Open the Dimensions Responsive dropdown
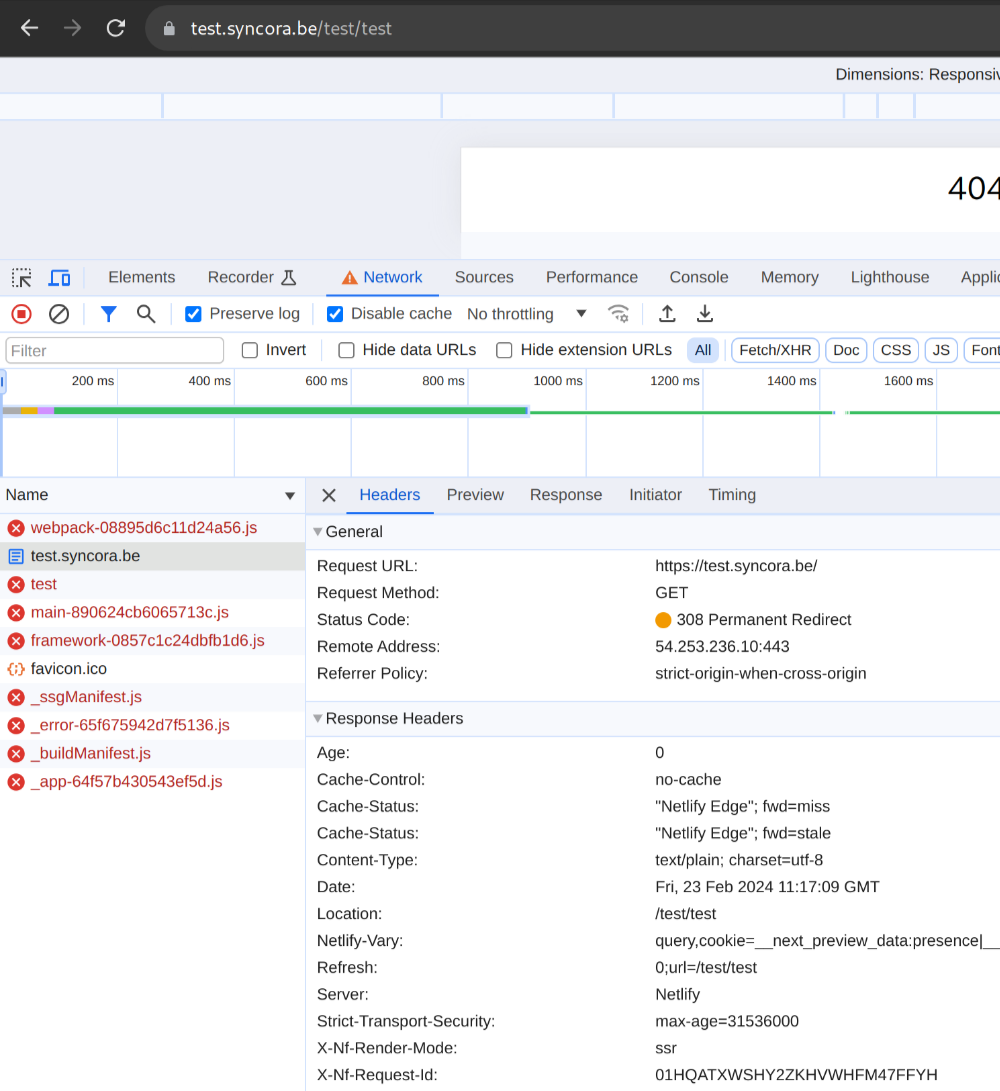The height and width of the screenshot is (1091, 1000). pyautogui.click(x=917, y=74)
